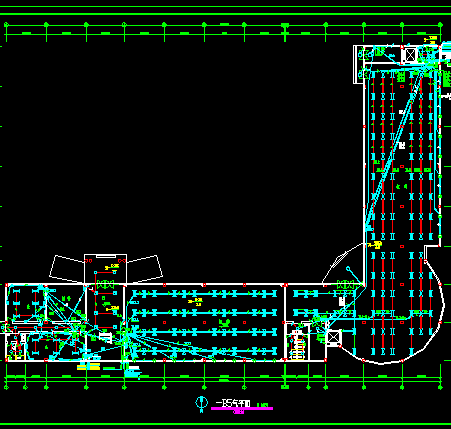
Task: Select the yellow callout label in the long hall
Action: click(x=196, y=302)
